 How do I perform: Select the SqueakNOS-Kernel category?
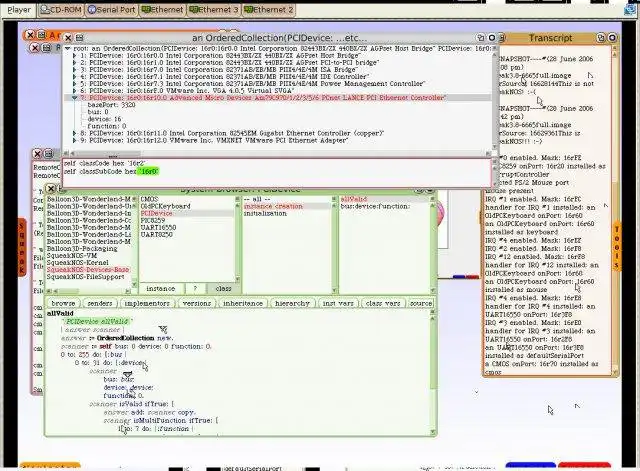point(78,262)
